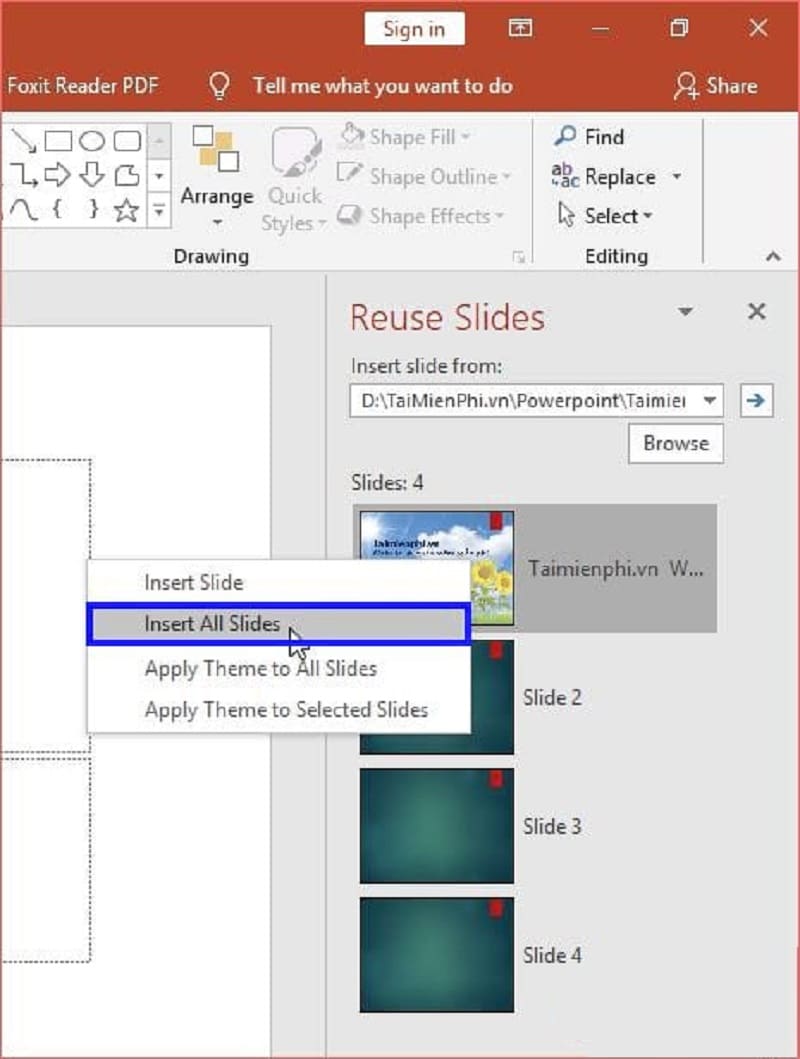Expand the slide source path dropdown
Image resolution: width=800 pixels, height=1059 pixels.
710,401
